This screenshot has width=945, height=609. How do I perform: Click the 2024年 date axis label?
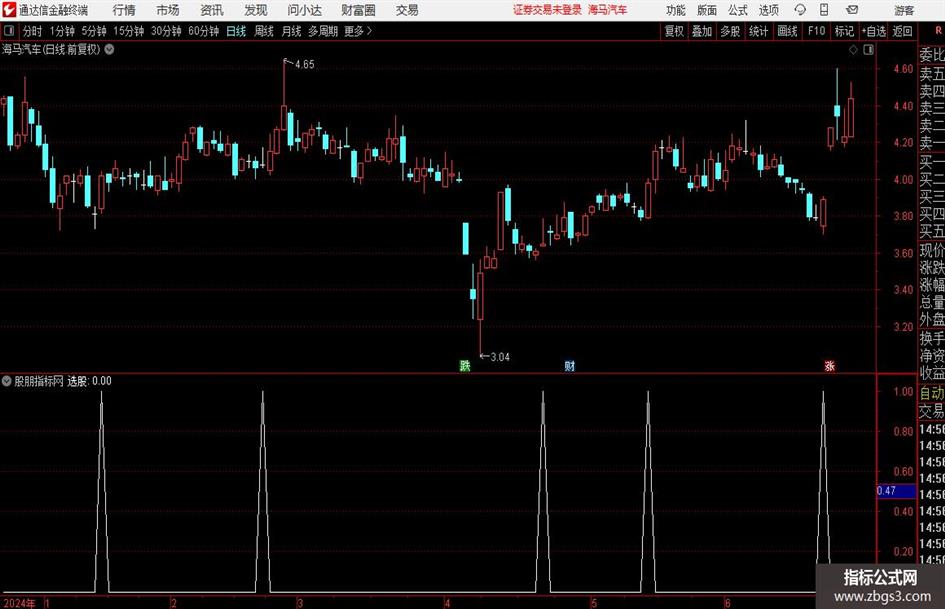(x=19, y=603)
